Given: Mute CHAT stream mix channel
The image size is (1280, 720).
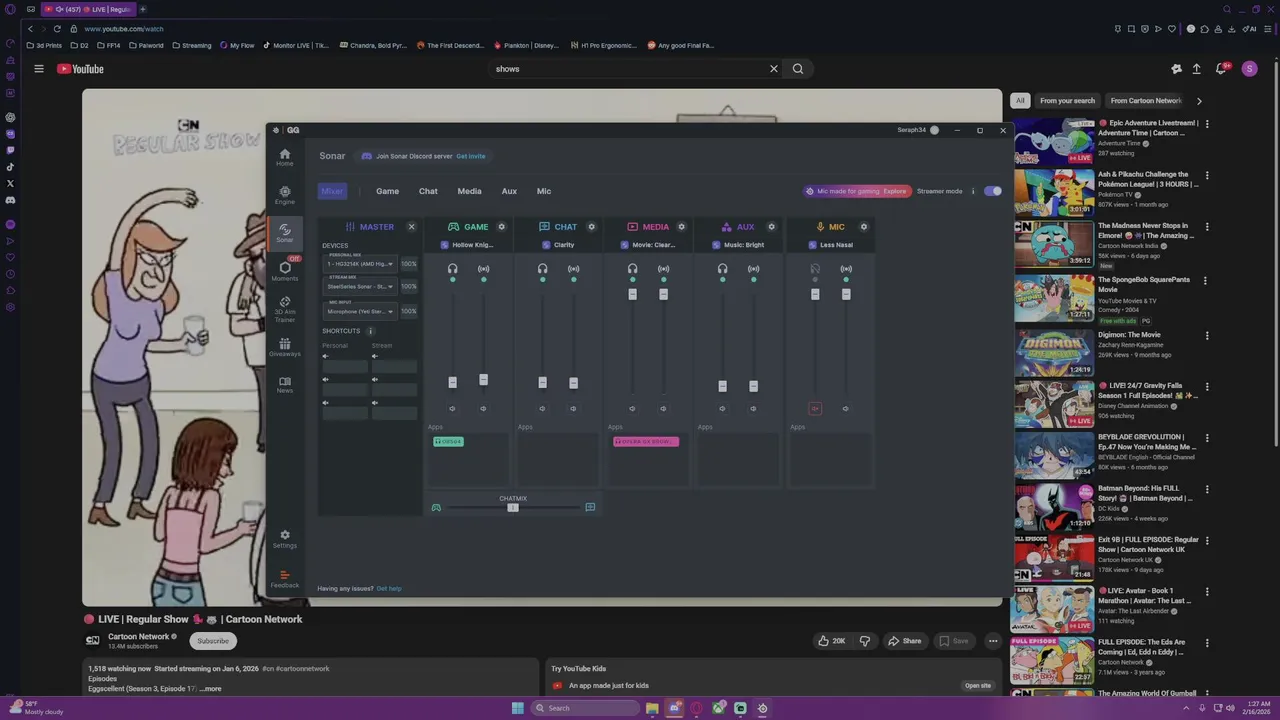Looking at the screenshot, I should pos(573,408).
